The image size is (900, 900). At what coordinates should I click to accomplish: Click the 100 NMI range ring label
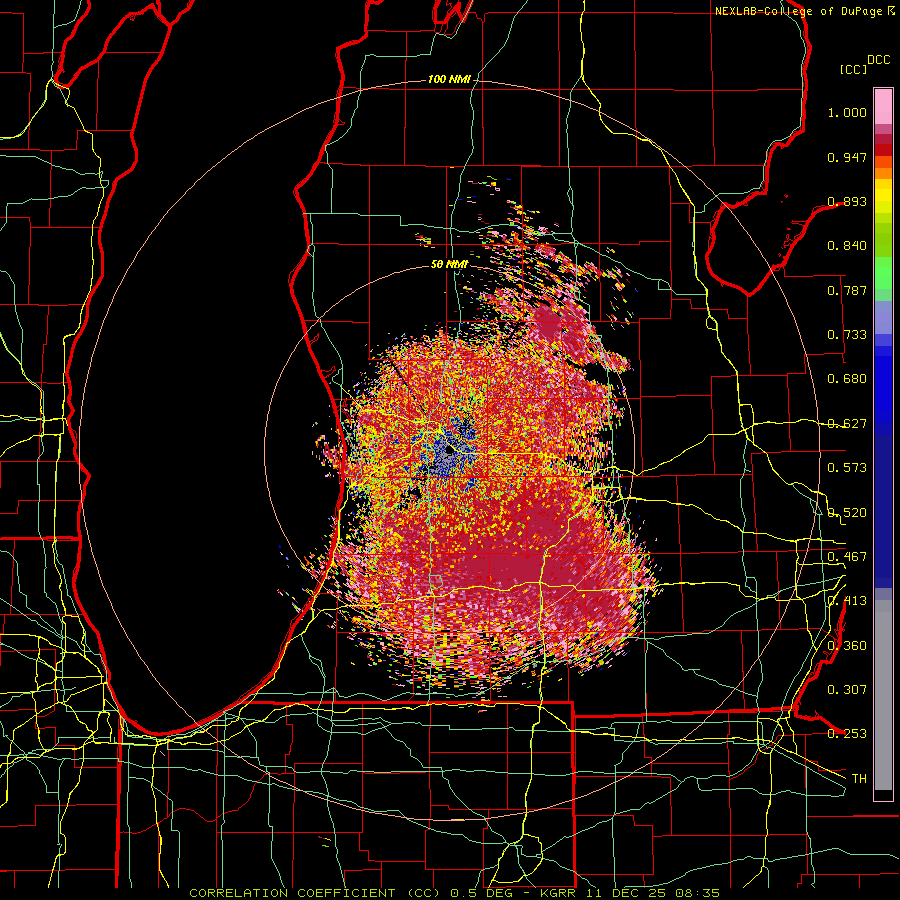(x=449, y=79)
